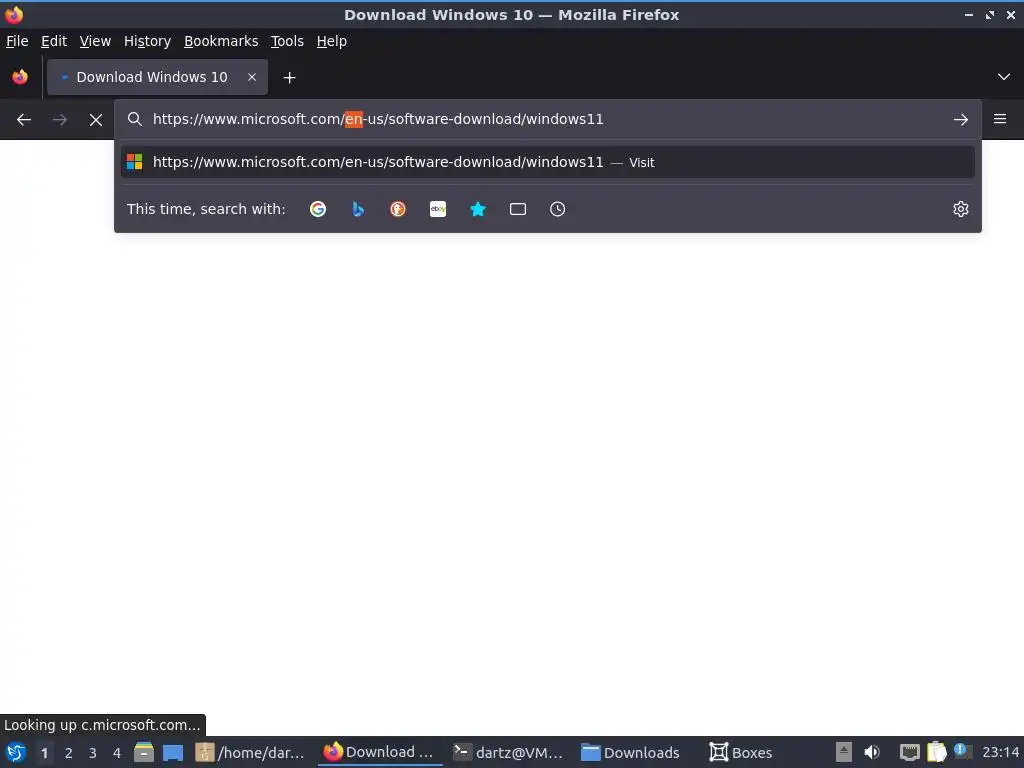Open search settings gear icon

pos(961,209)
